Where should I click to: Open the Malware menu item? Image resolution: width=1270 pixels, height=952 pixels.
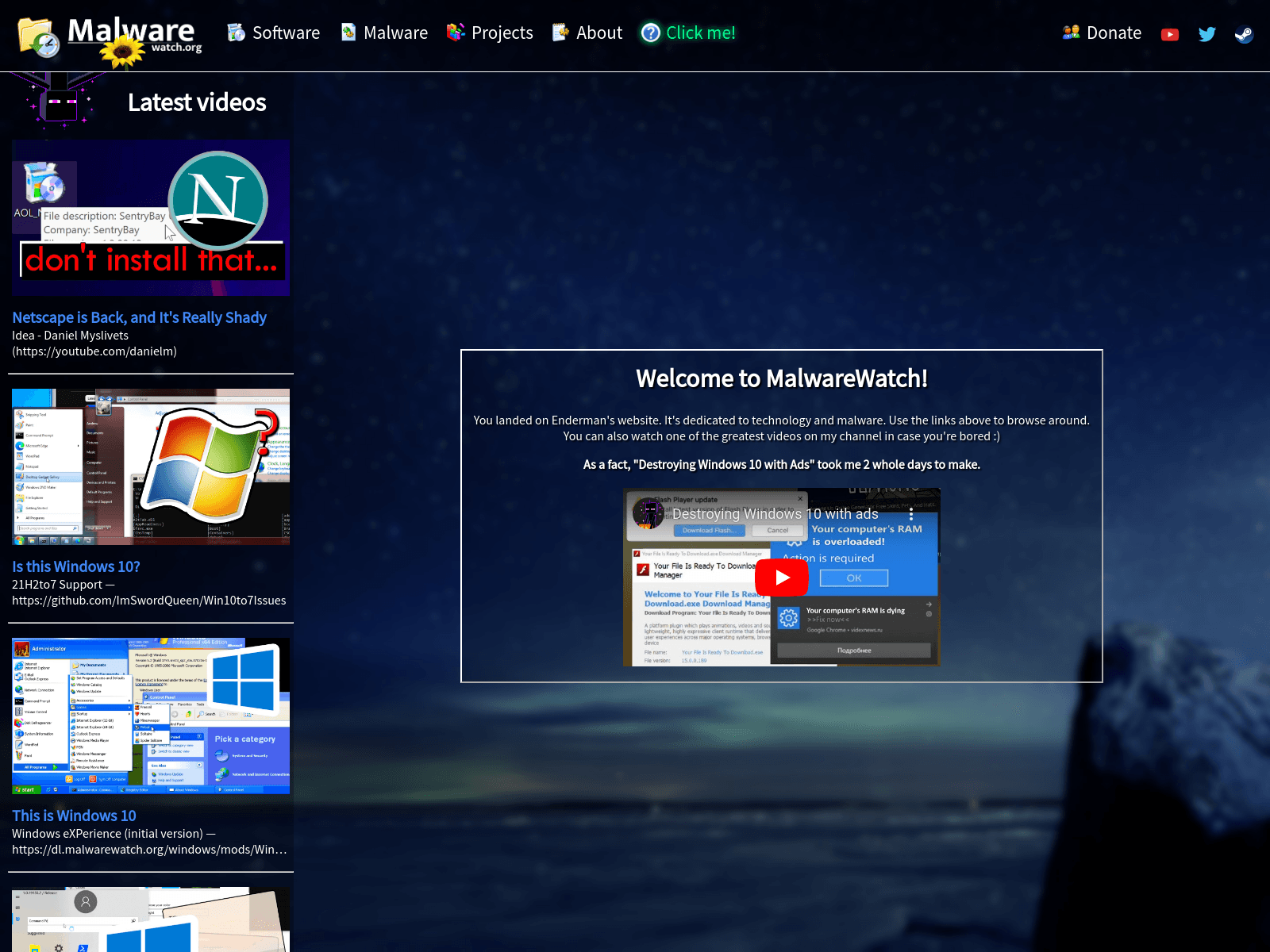coord(383,33)
